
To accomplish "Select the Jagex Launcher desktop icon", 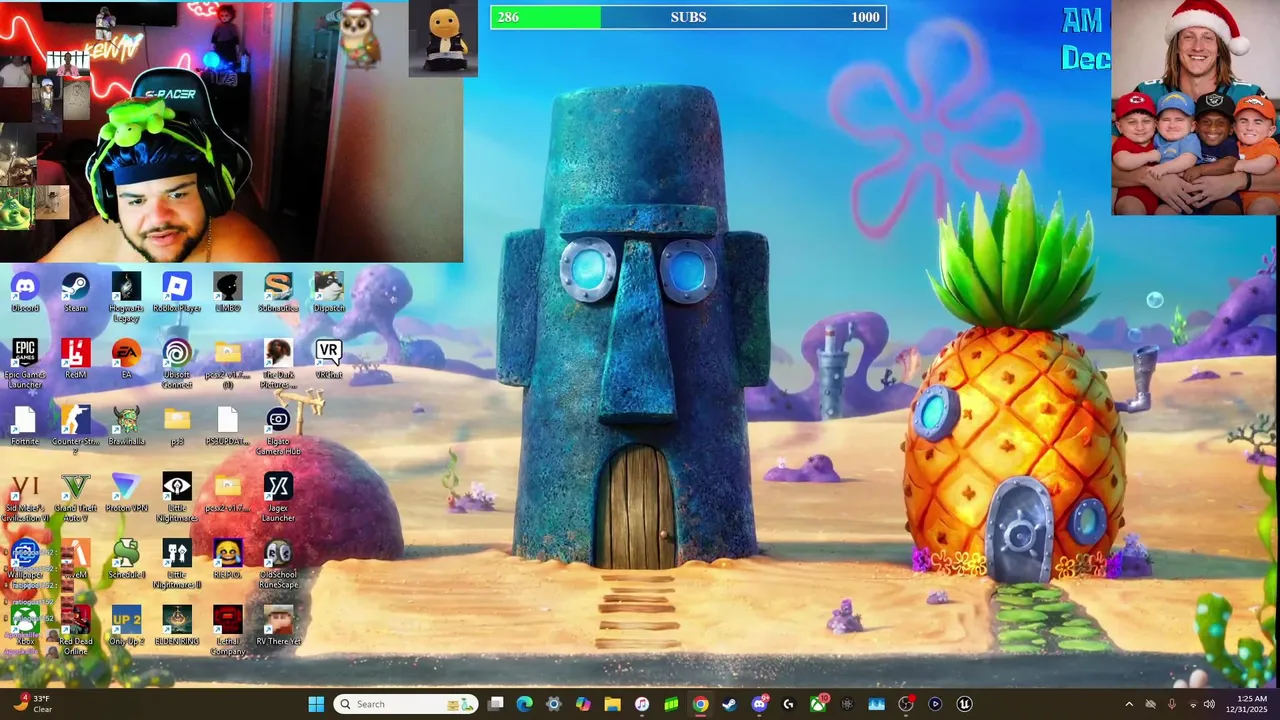I will [278, 498].
